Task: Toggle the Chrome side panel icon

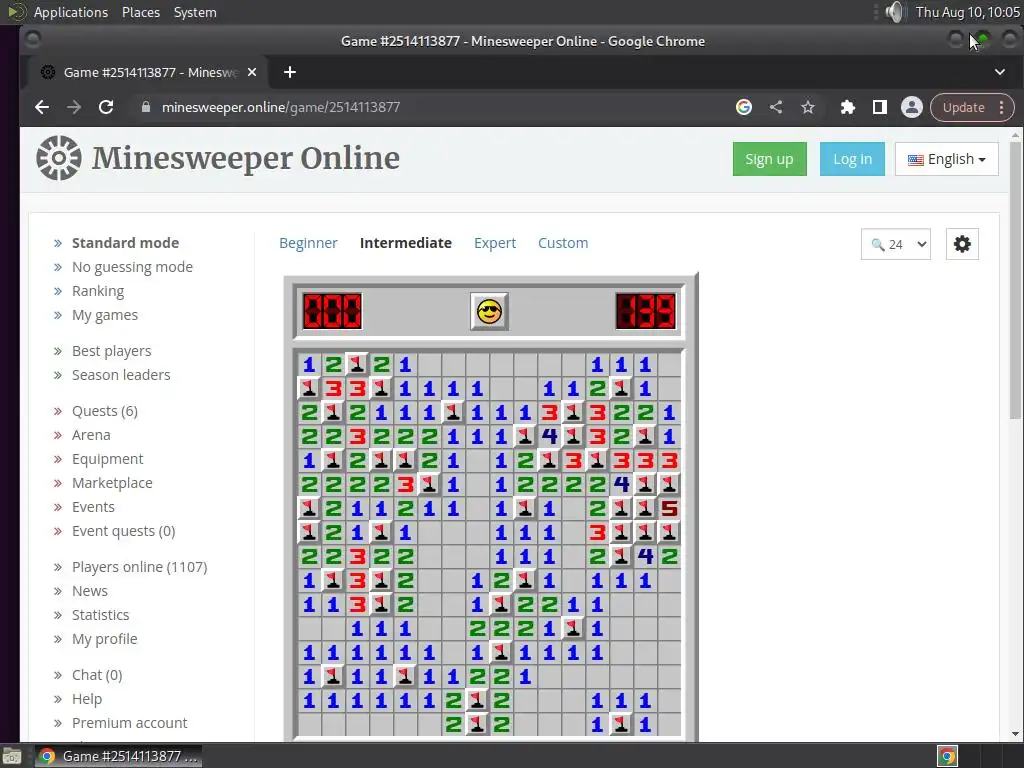Action: click(x=880, y=107)
